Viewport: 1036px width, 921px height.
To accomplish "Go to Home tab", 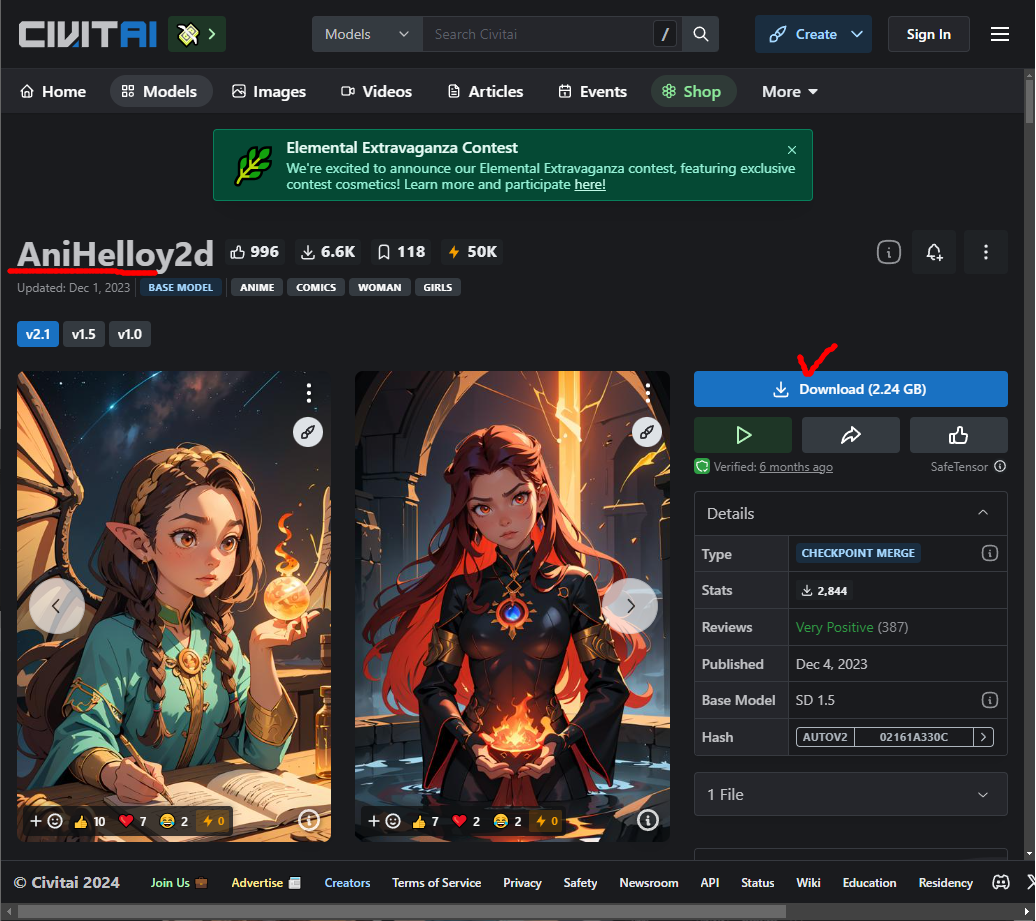I will 54,92.
